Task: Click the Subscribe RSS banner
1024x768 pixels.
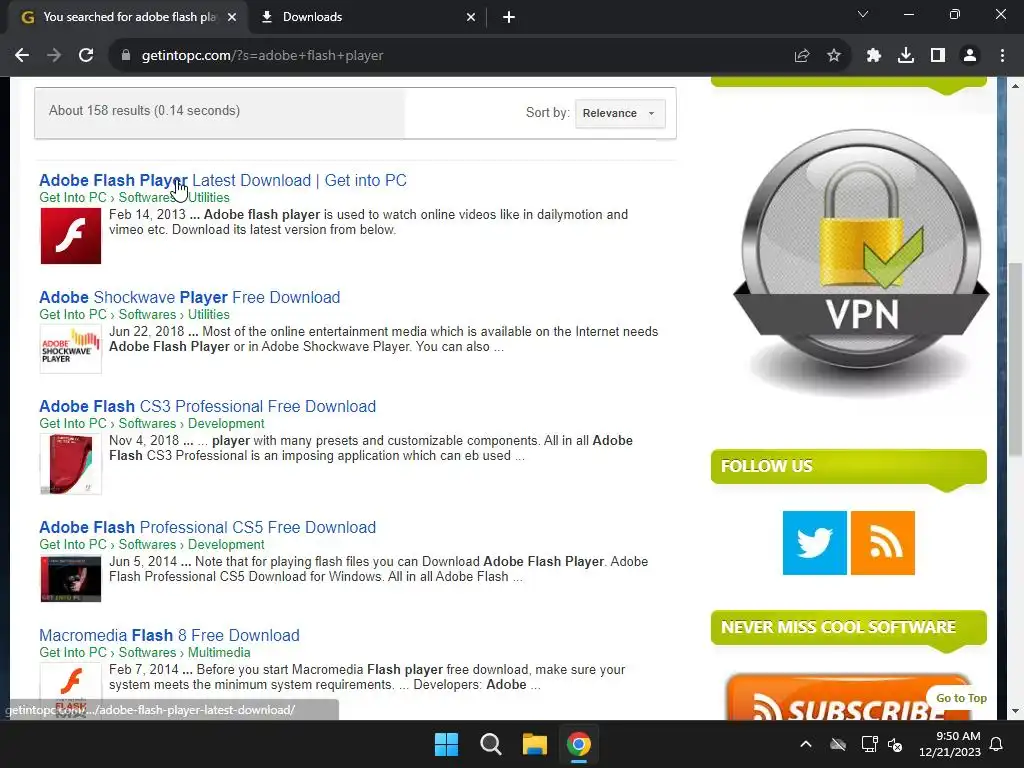Action: (x=848, y=697)
